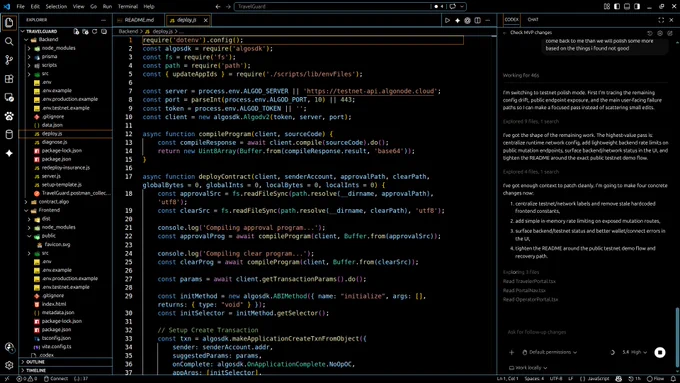Change the UTF-8 encoding in status bar
Viewport: 680px width, 383px height.
point(556,379)
